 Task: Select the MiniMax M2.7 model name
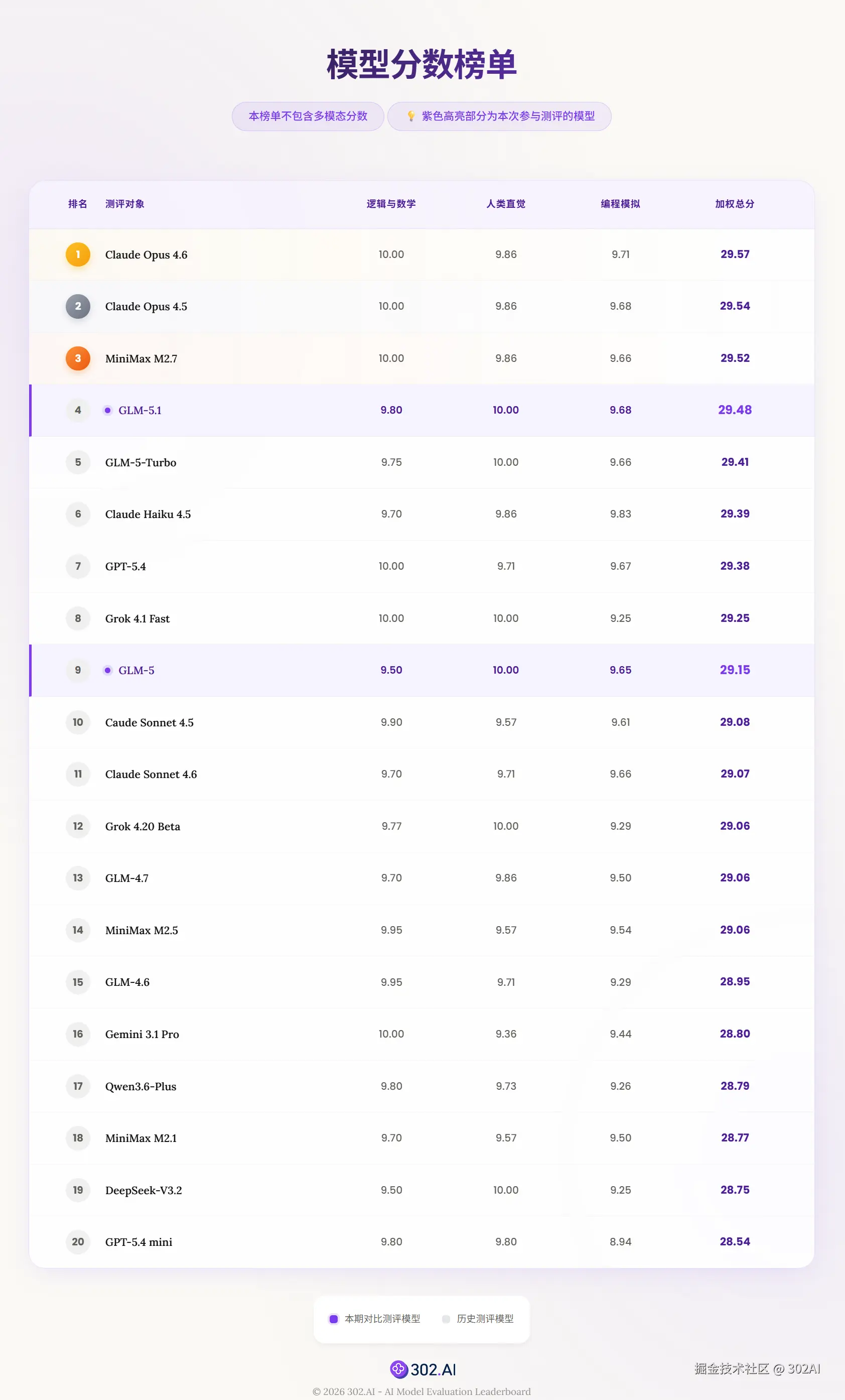click(x=141, y=359)
